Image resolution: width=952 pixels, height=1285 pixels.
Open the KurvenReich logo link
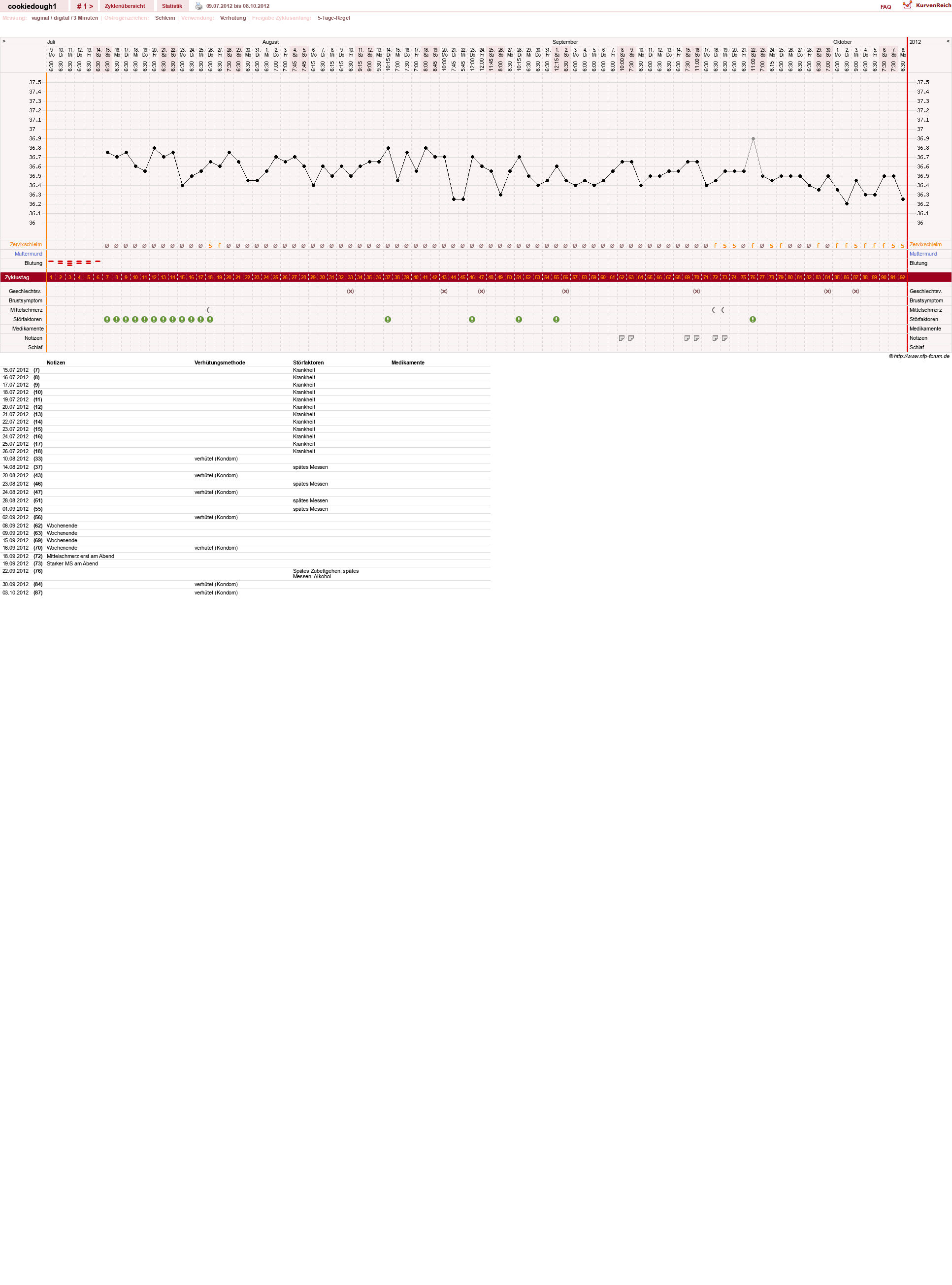click(x=907, y=5)
